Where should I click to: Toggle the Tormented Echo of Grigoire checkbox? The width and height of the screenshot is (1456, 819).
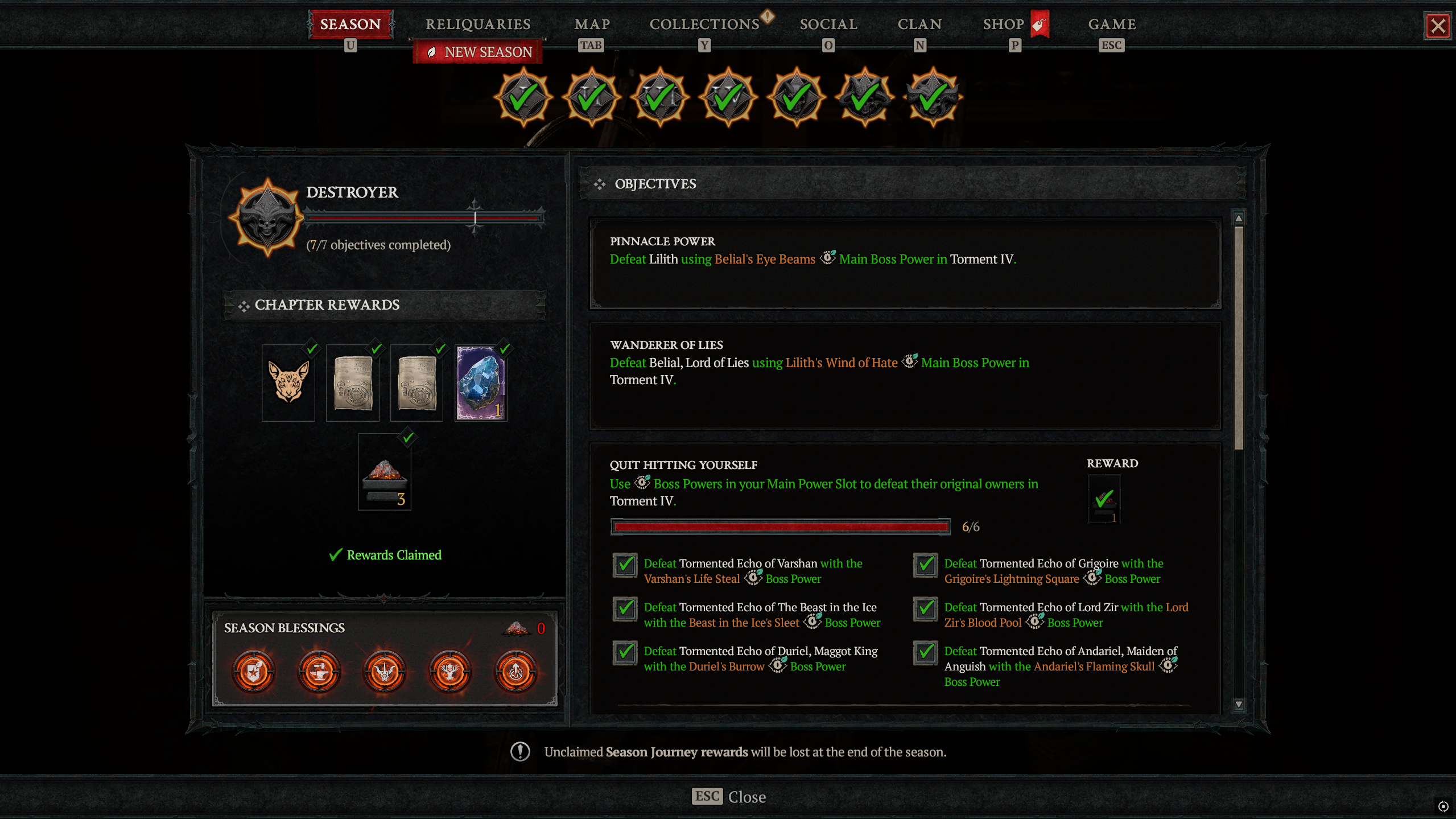pos(926,565)
